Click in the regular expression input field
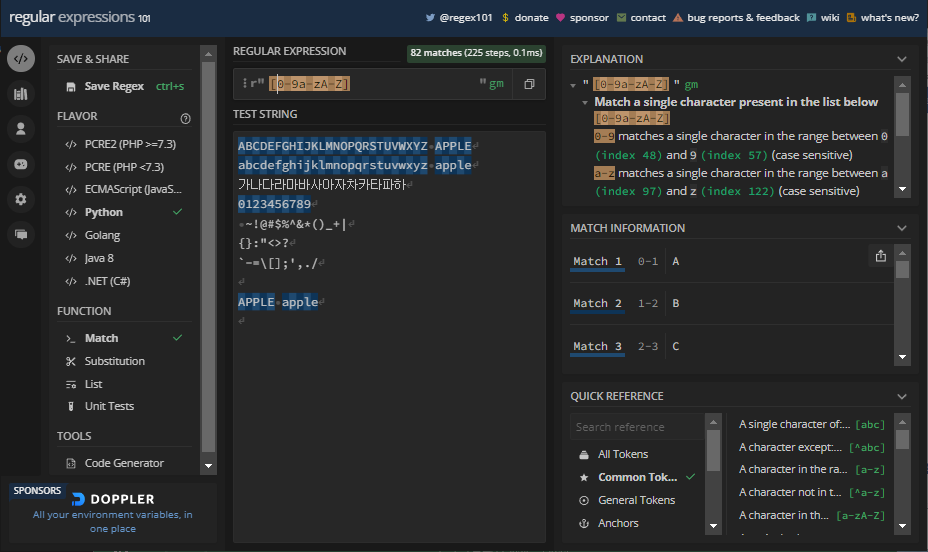This screenshot has width=928, height=552. 373,83
